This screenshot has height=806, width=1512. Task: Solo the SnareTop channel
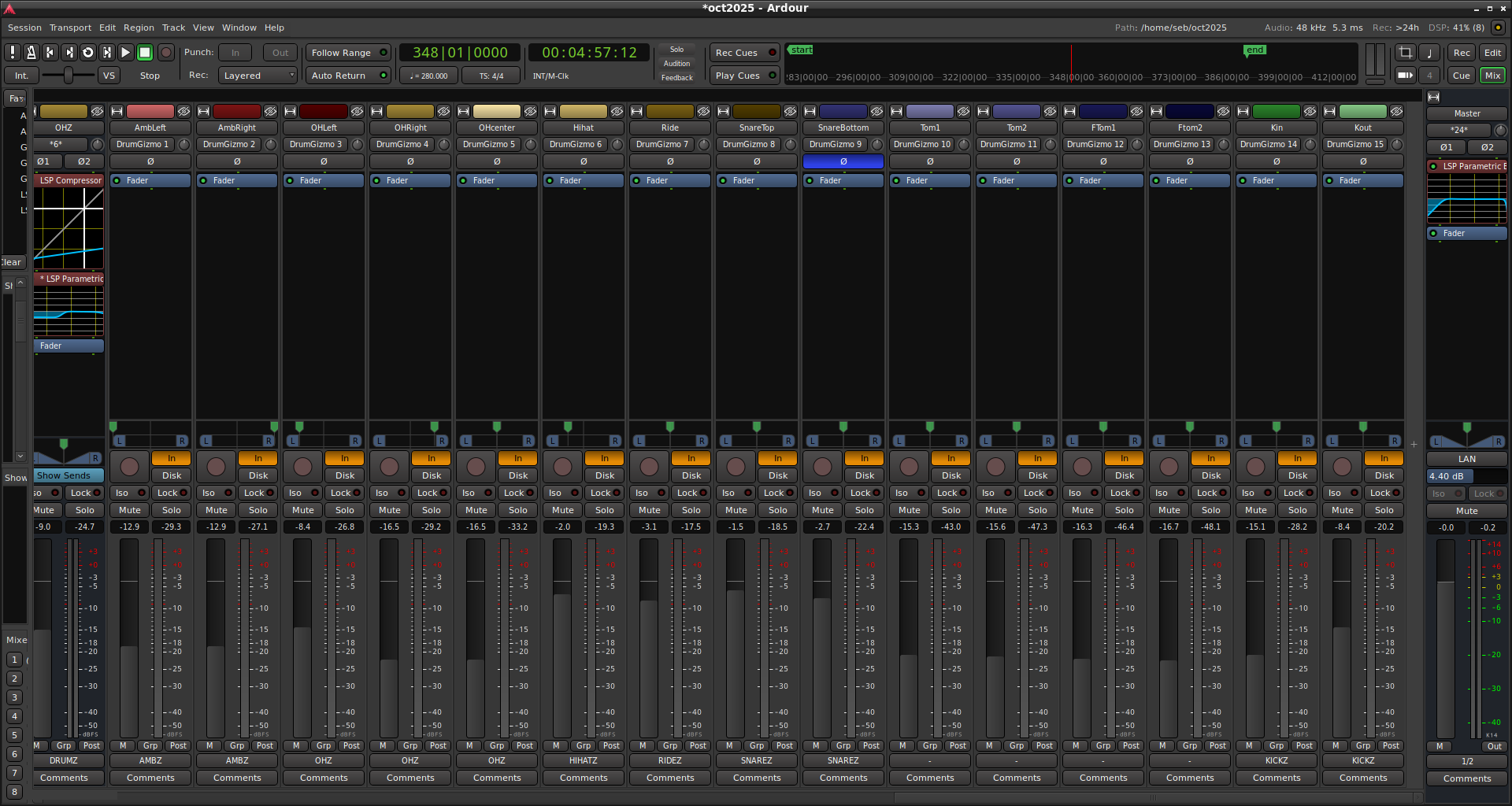[777, 510]
